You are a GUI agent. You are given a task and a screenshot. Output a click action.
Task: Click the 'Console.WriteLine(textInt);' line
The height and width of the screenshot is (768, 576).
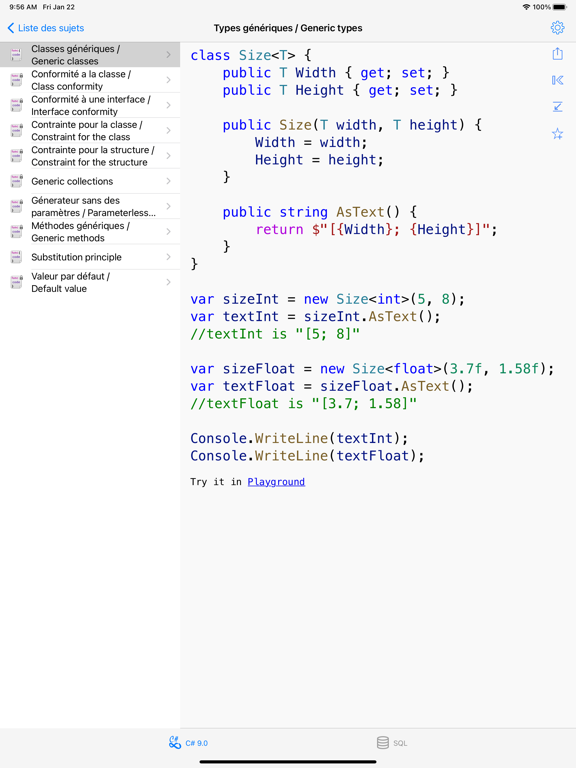299,438
